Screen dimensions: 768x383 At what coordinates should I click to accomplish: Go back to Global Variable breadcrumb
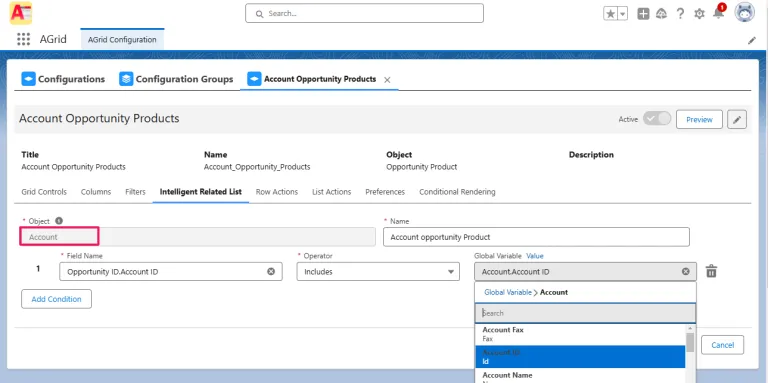(x=508, y=292)
